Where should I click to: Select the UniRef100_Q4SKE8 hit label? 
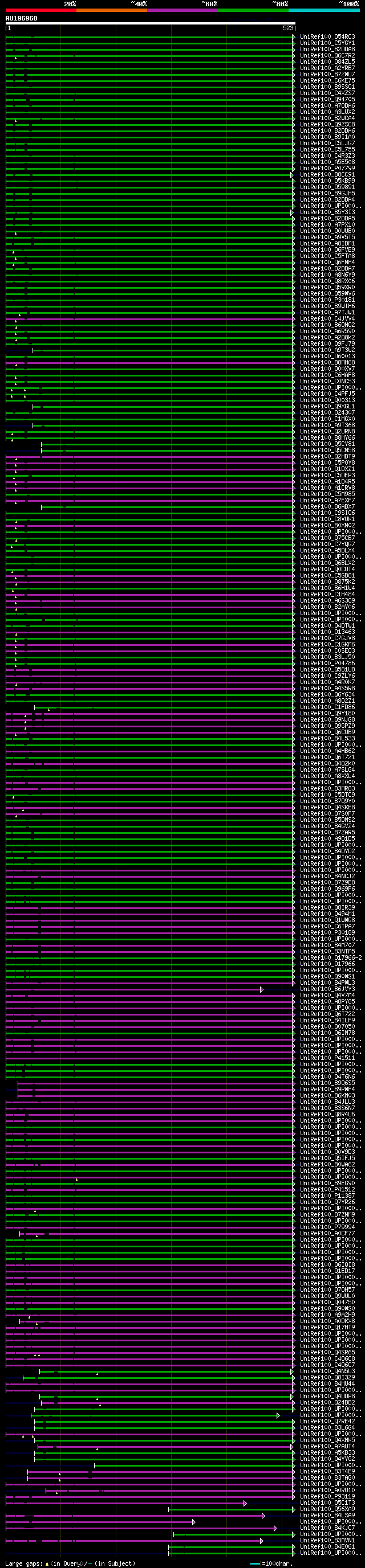point(327,808)
